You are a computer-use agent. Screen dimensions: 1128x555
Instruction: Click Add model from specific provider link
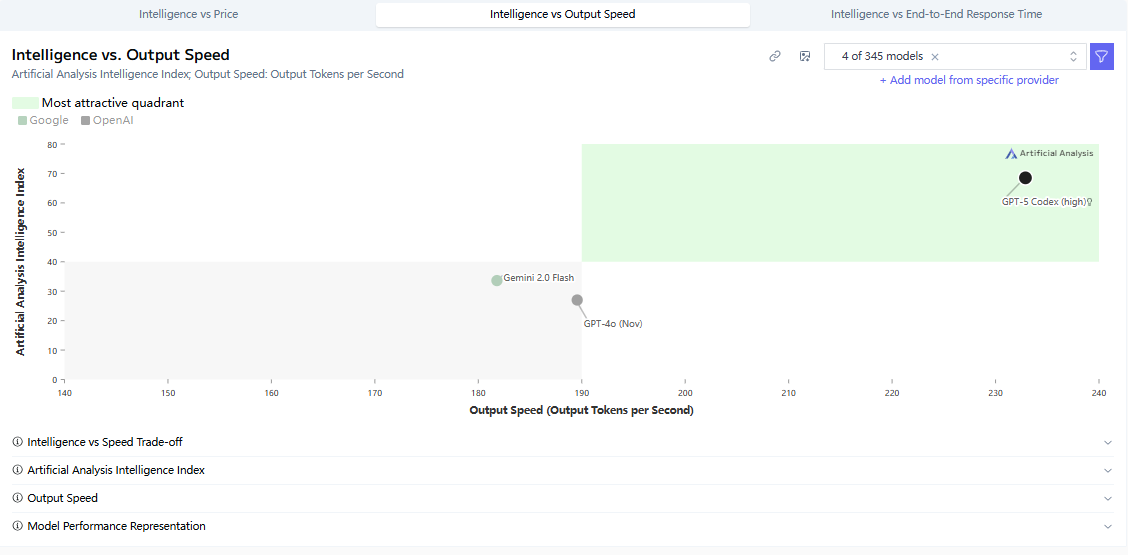(x=969, y=80)
